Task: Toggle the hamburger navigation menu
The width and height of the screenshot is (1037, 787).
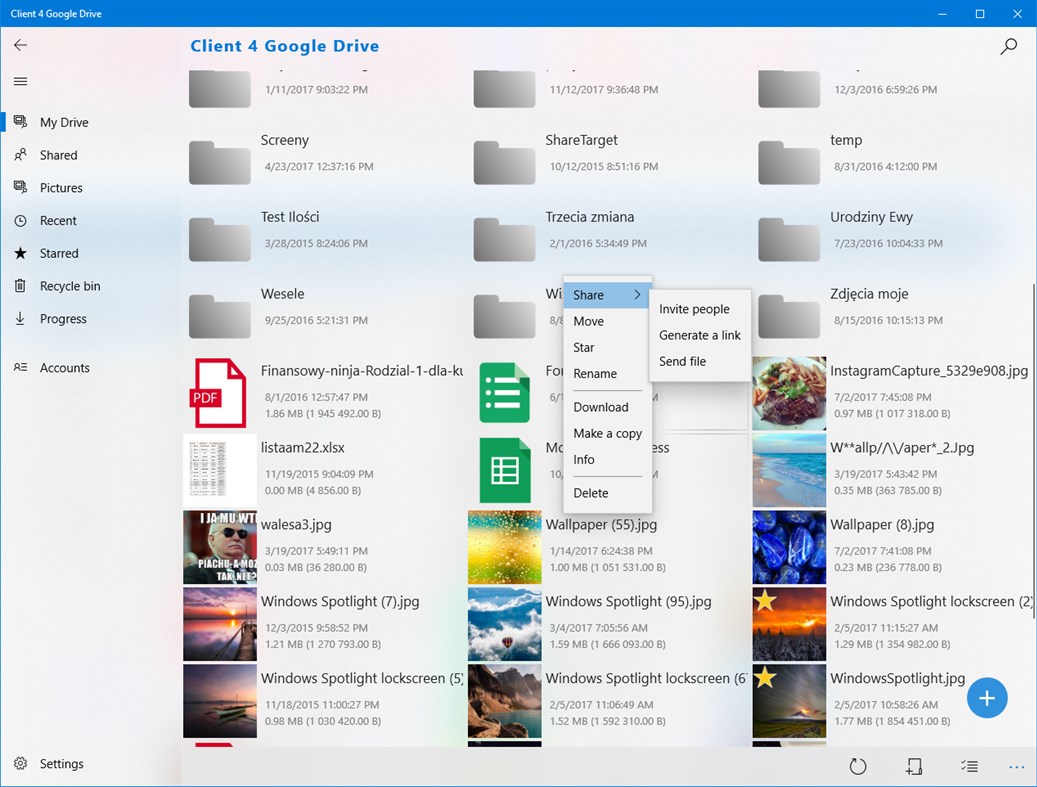Action: pos(20,82)
